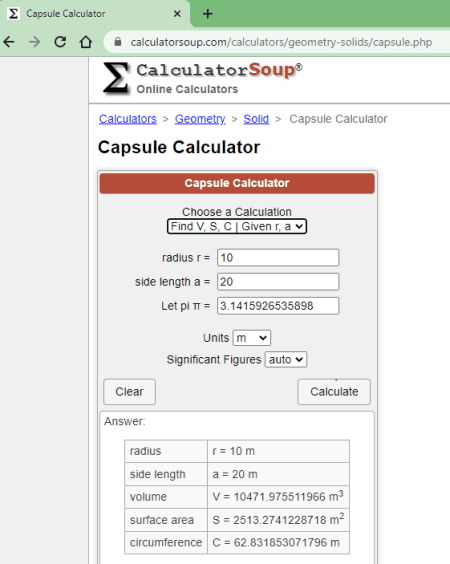The width and height of the screenshot is (450, 564).
Task: Open the Choose a Calculation dropdown
Action: point(237,226)
